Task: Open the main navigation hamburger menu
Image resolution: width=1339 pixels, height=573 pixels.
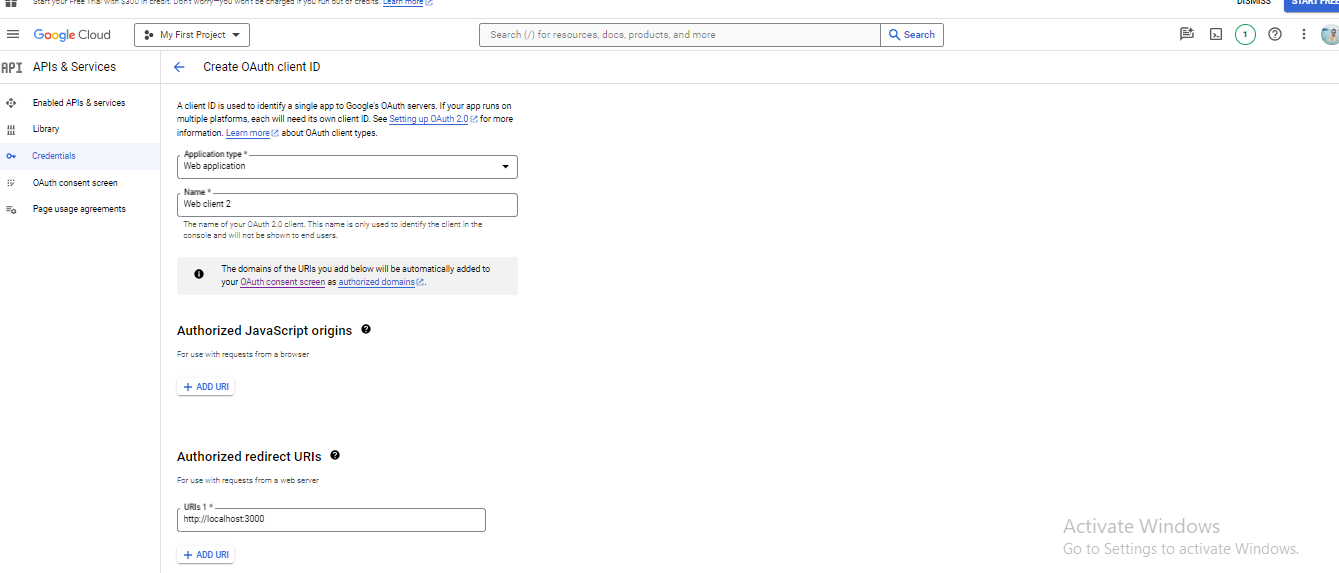Action: (x=13, y=34)
